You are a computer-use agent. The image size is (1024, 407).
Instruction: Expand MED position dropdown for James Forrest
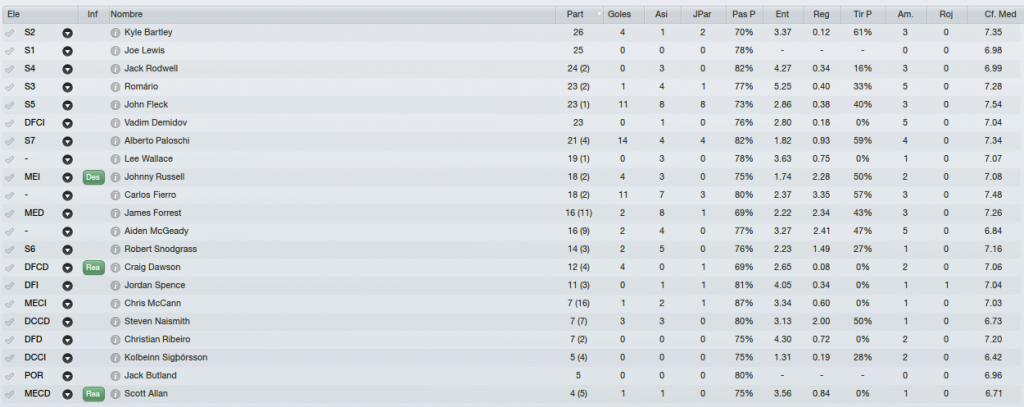(x=67, y=214)
